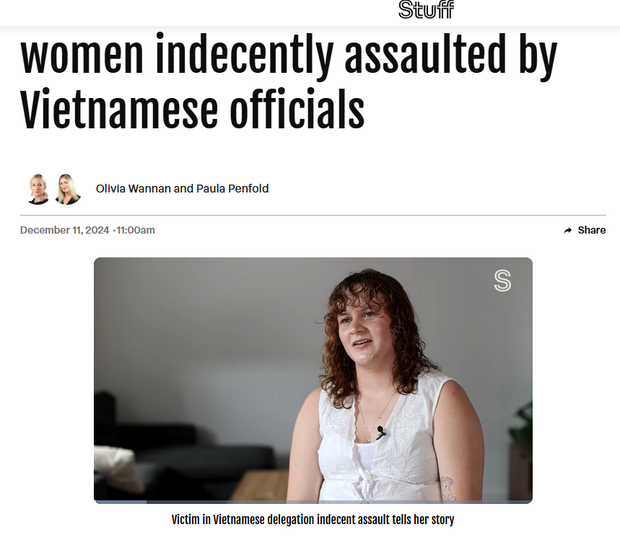
Task: Click the share arrow icon
Action: point(568,230)
